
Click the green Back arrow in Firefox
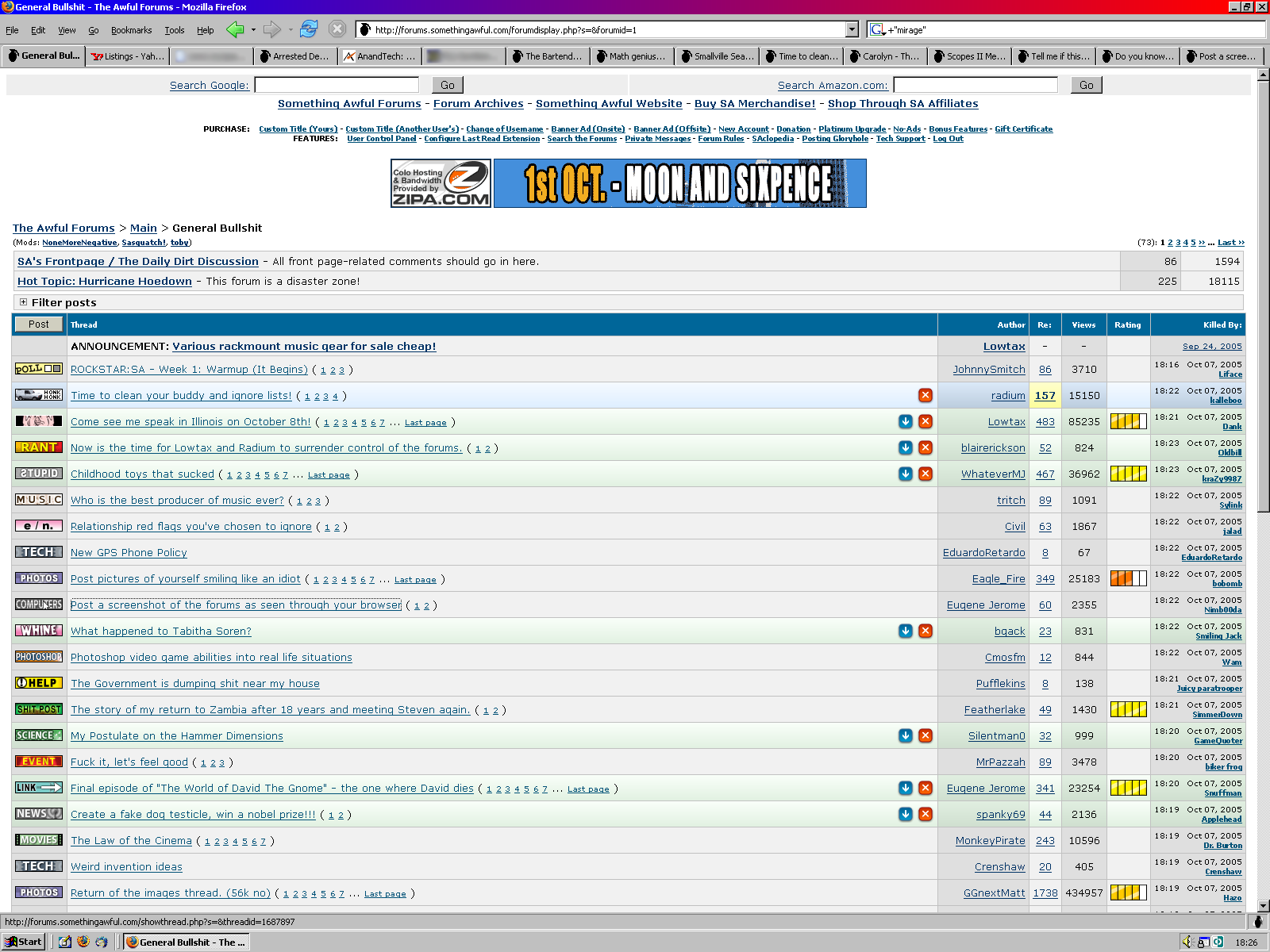[235, 29]
